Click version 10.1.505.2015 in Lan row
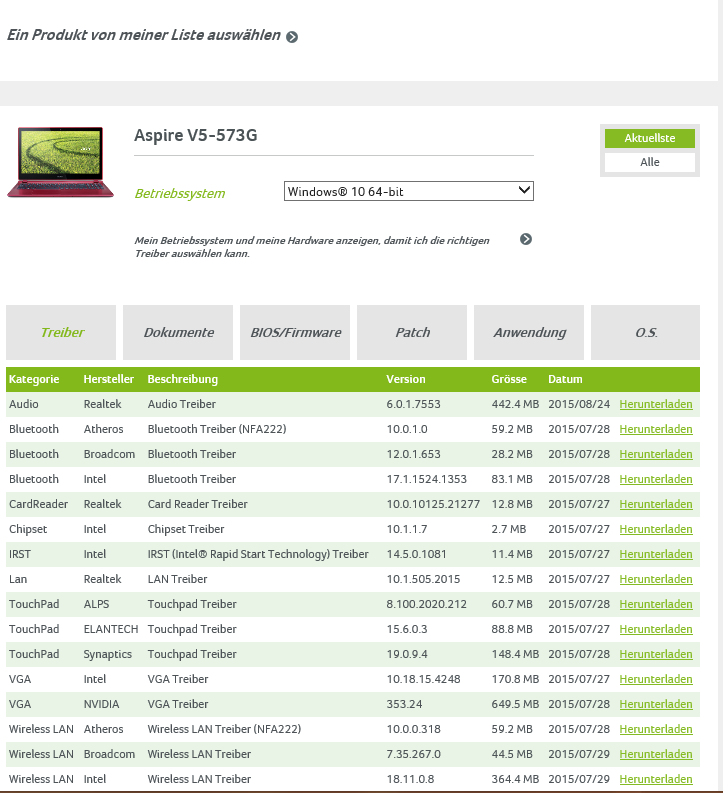 [423, 579]
